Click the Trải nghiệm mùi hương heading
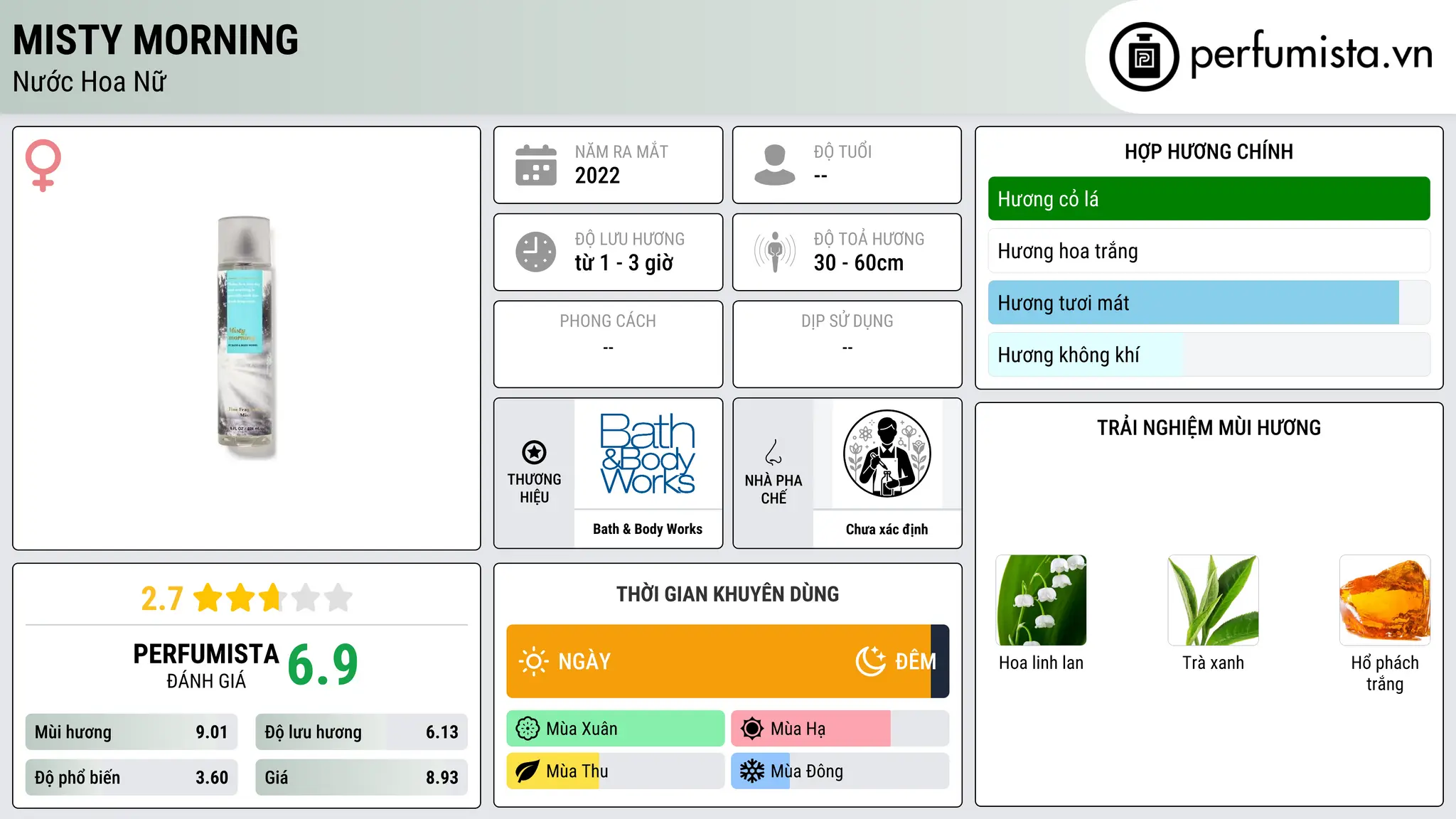This screenshot has width=1456, height=819. tap(1209, 428)
